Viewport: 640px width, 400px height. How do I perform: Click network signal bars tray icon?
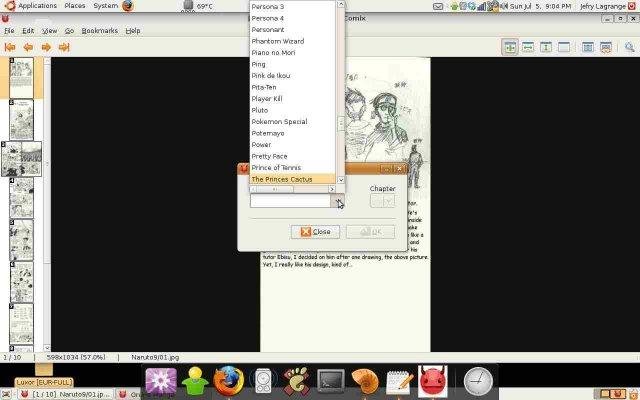click(482, 6)
